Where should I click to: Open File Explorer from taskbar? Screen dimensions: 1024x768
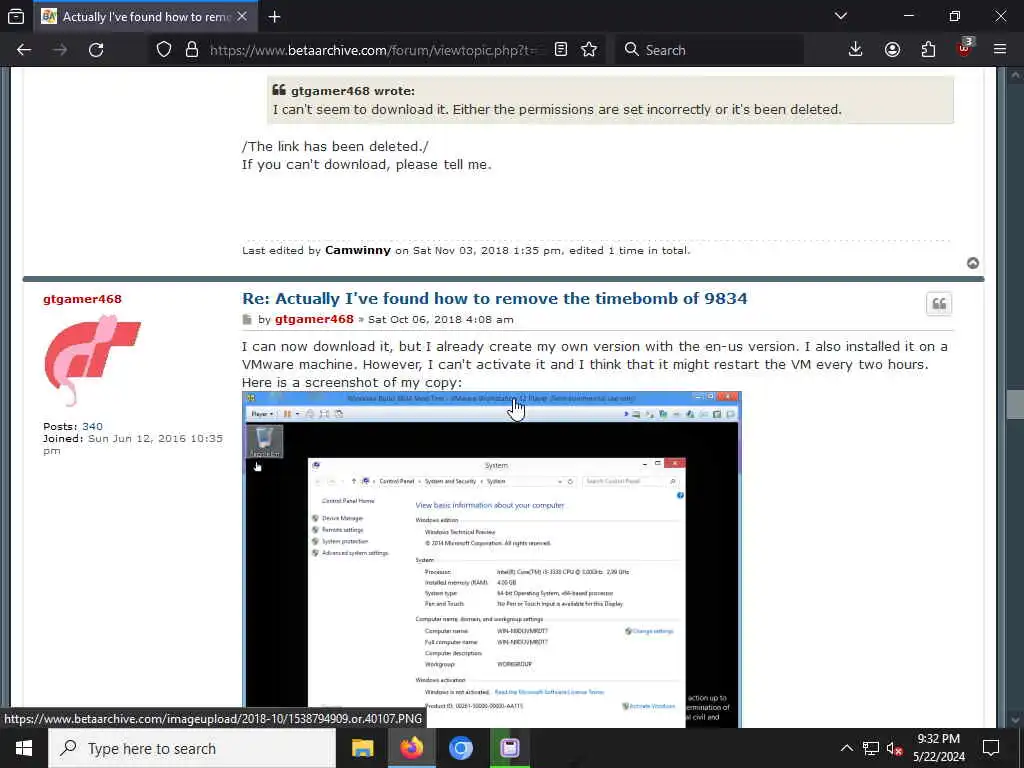[x=362, y=748]
